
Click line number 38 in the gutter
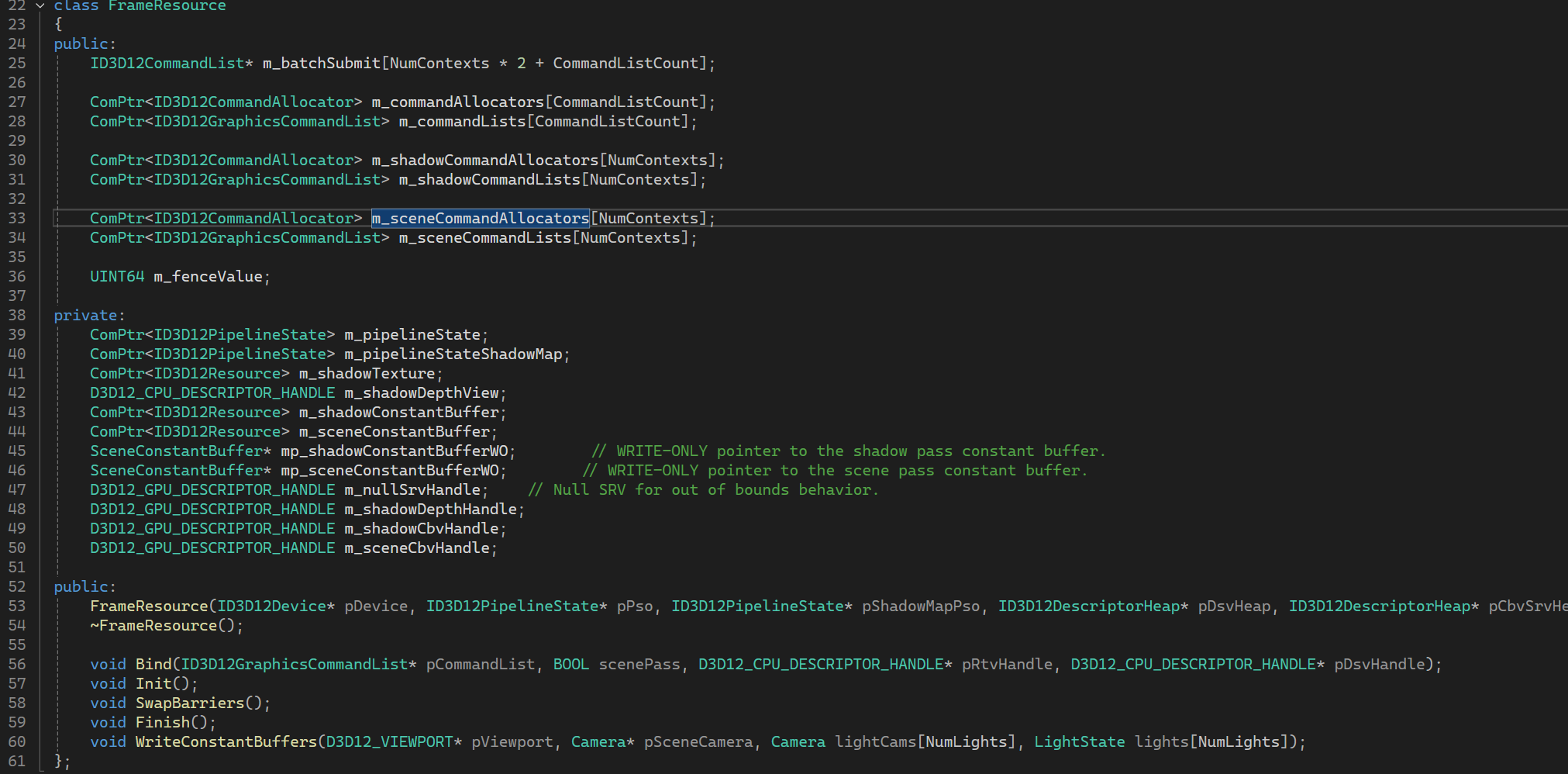point(17,315)
